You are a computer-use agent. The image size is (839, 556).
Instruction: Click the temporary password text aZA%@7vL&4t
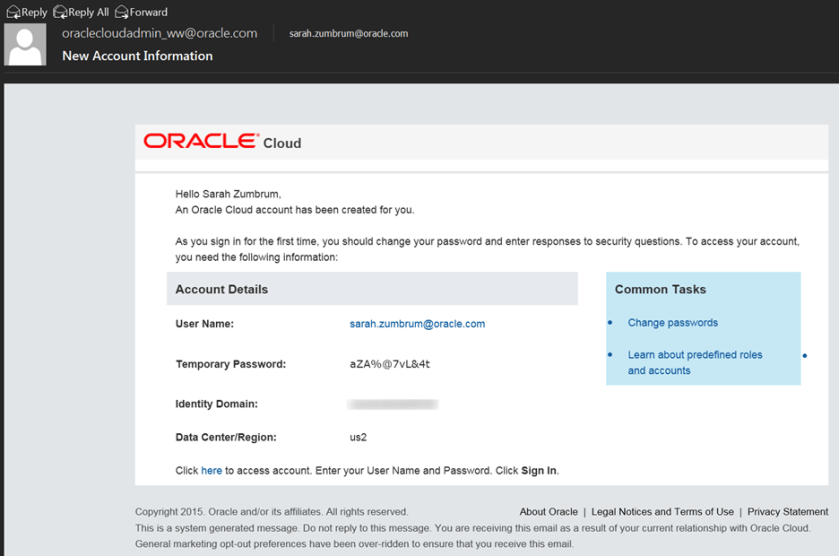pos(390,364)
